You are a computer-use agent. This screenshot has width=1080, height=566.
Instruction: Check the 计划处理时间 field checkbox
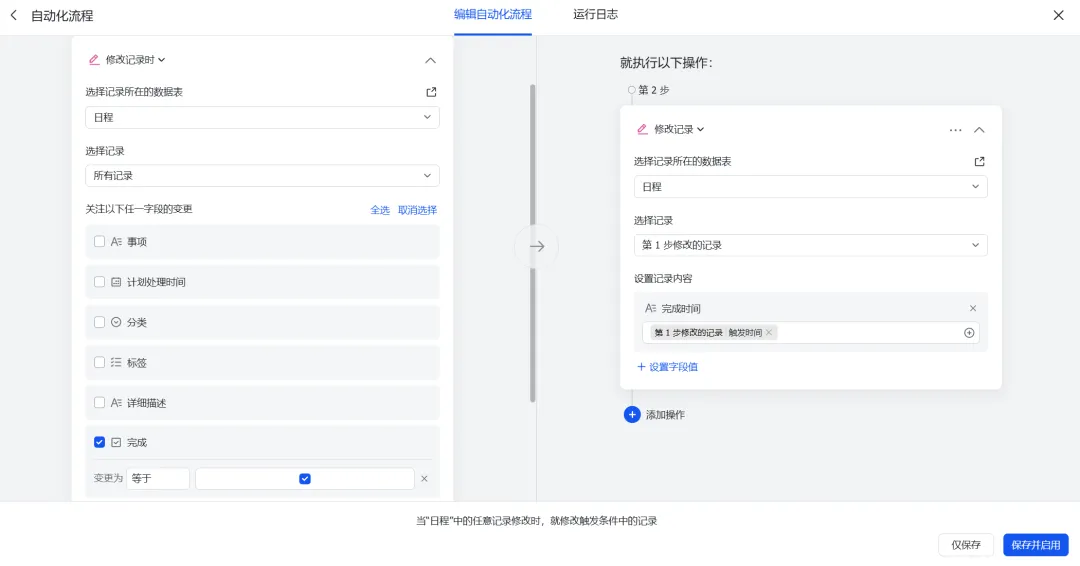(99, 282)
